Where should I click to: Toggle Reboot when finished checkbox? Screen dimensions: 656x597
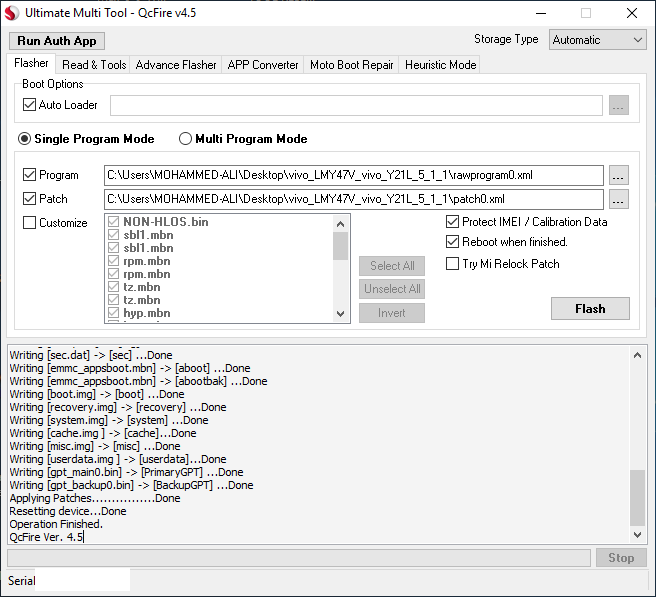(x=452, y=242)
